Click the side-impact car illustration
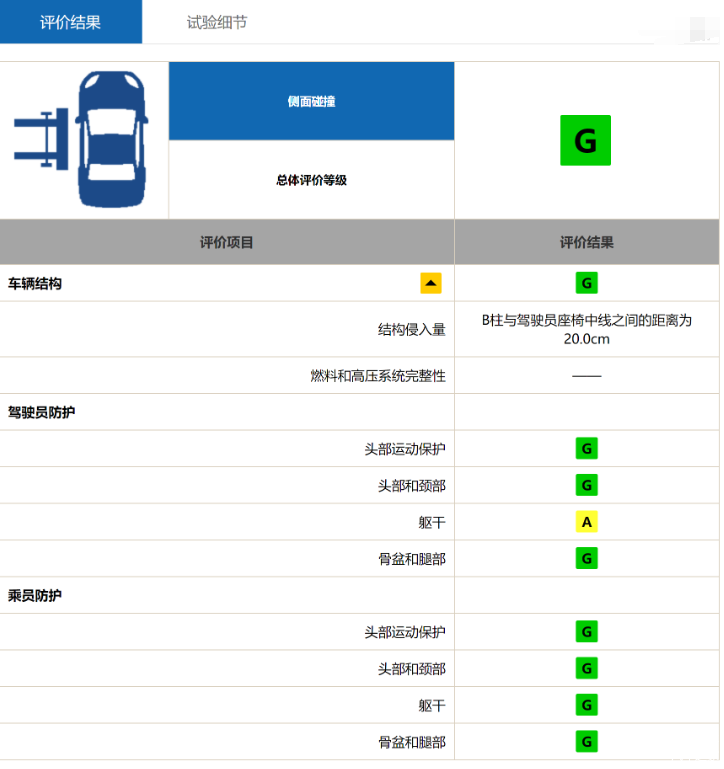Viewport: 724px width, 769px height. click(81, 139)
